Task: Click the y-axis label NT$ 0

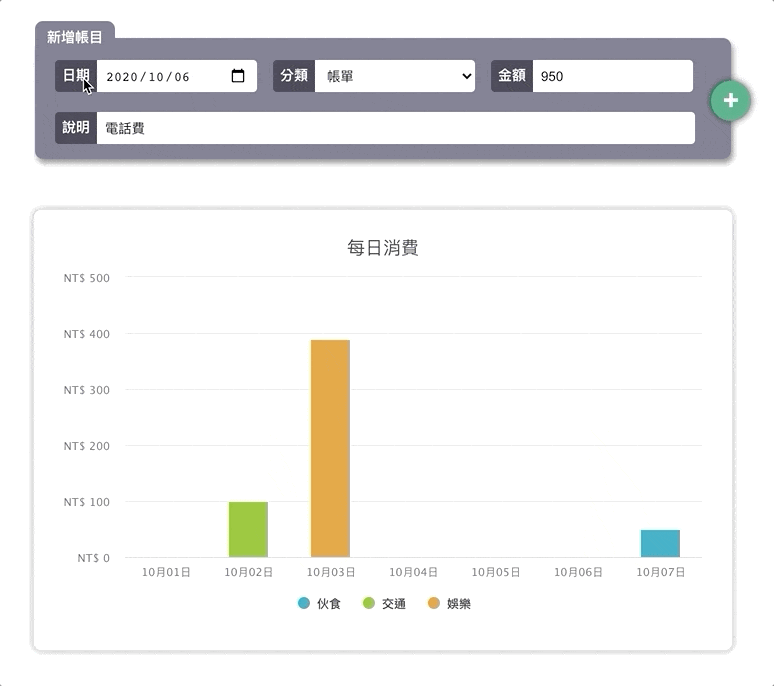Action: coord(94,558)
